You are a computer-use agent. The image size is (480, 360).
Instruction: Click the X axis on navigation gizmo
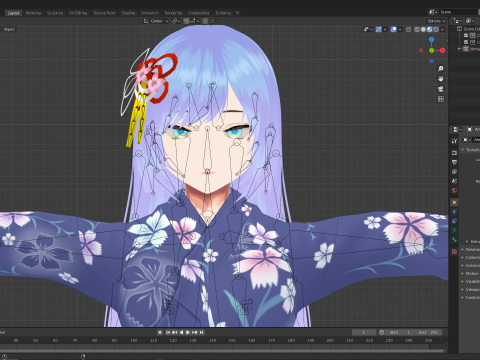[442, 50]
